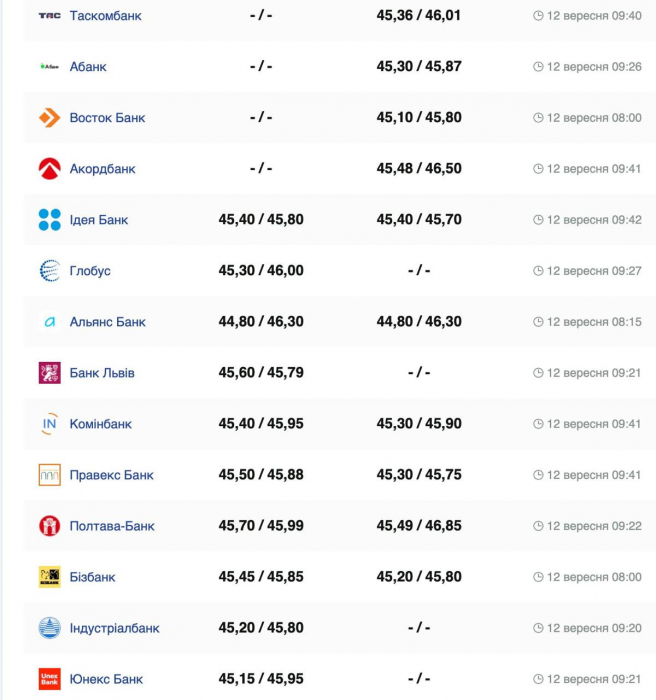The width and height of the screenshot is (656, 700).
Task: Open the Альянс Банк link
Action: (x=108, y=322)
